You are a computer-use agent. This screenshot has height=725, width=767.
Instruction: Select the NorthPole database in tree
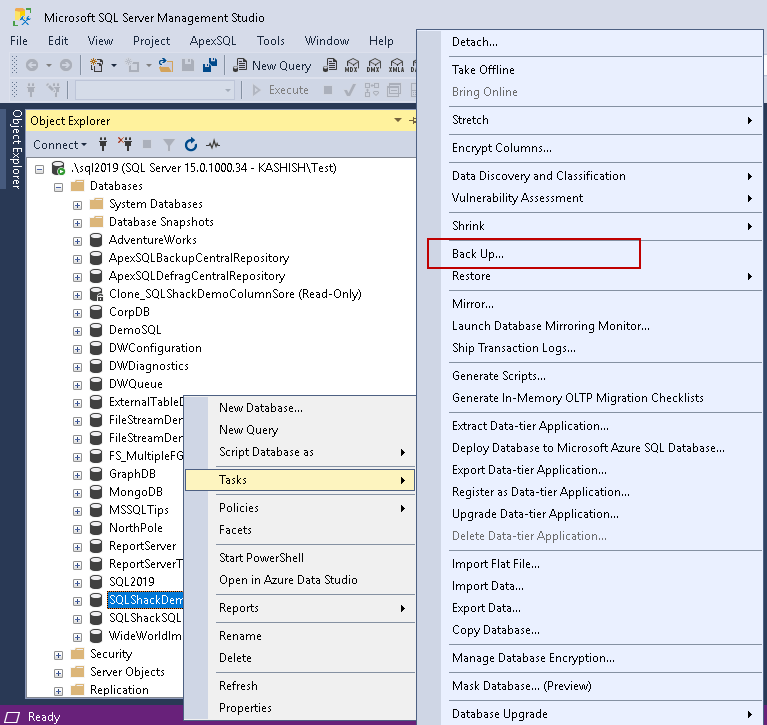pyautogui.click(x=135, y=528)
